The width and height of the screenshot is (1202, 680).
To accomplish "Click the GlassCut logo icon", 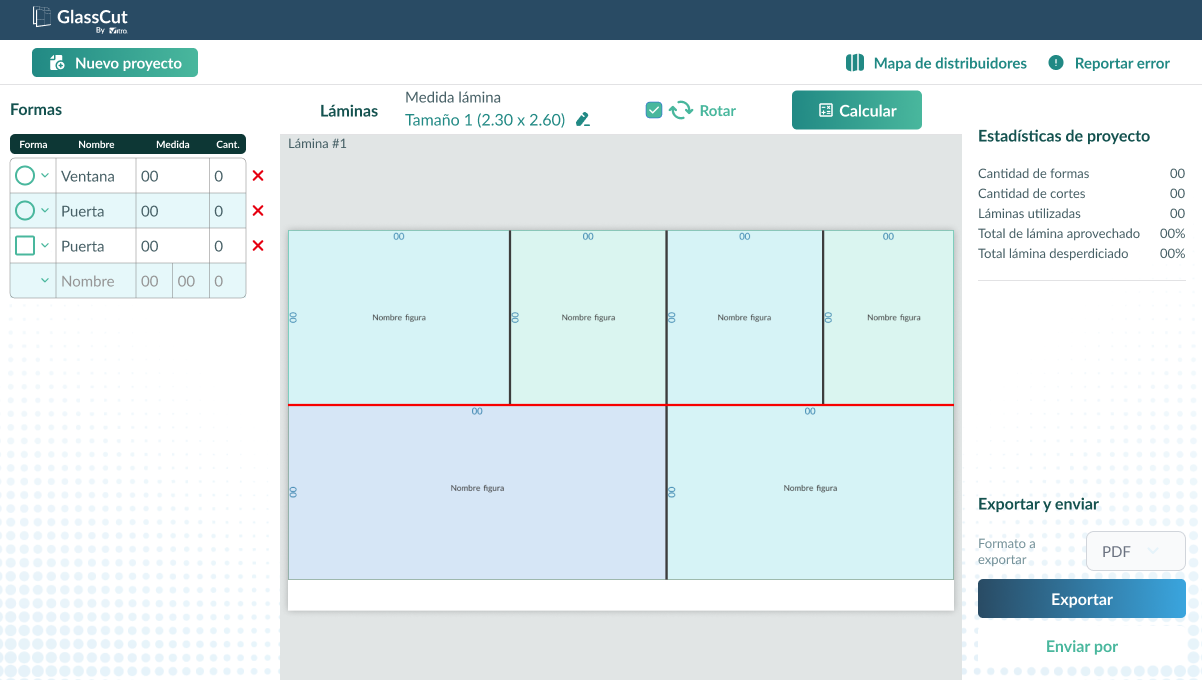I will click(x=42, y=17).
